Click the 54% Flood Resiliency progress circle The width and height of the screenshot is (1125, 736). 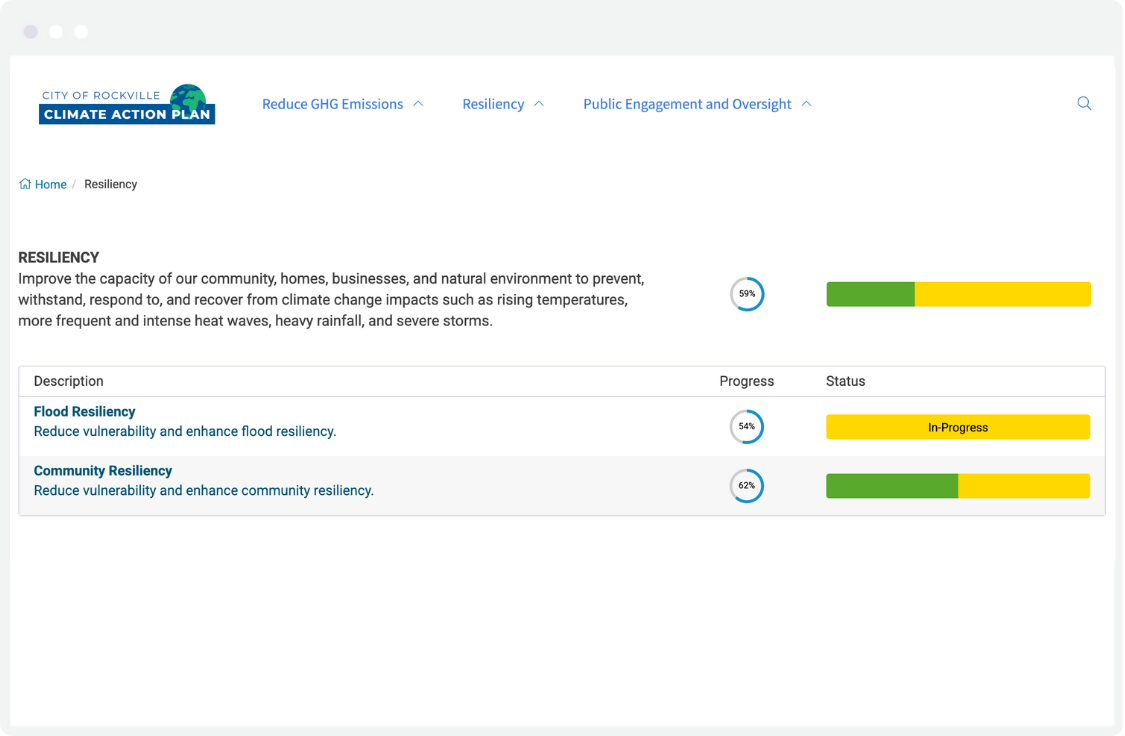tap(747, 426)
